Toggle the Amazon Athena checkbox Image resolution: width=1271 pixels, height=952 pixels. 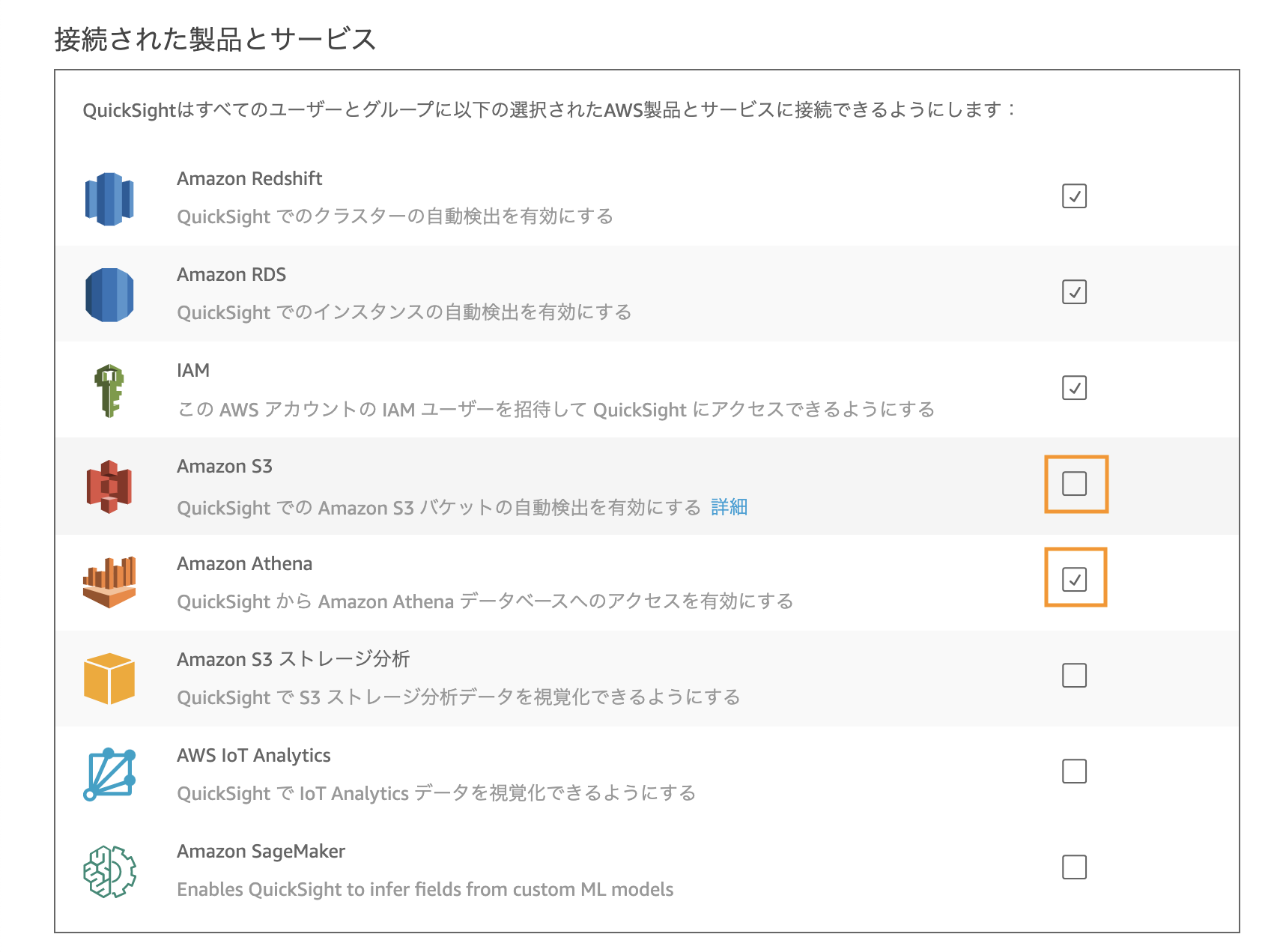[1074, 580]
